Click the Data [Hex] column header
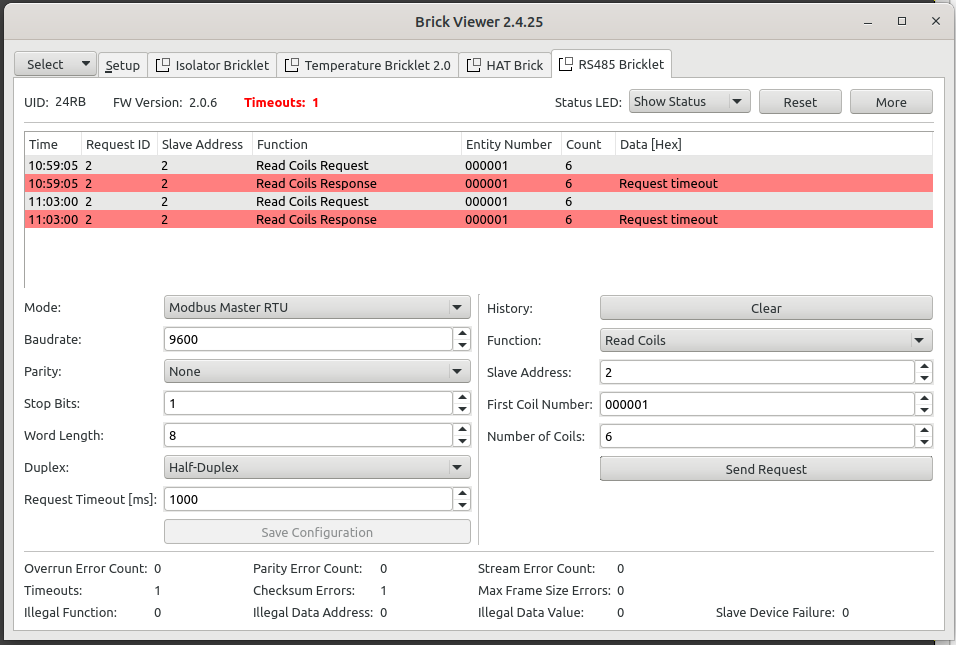This screenshot has width=956, height=645. coord(774,144)
